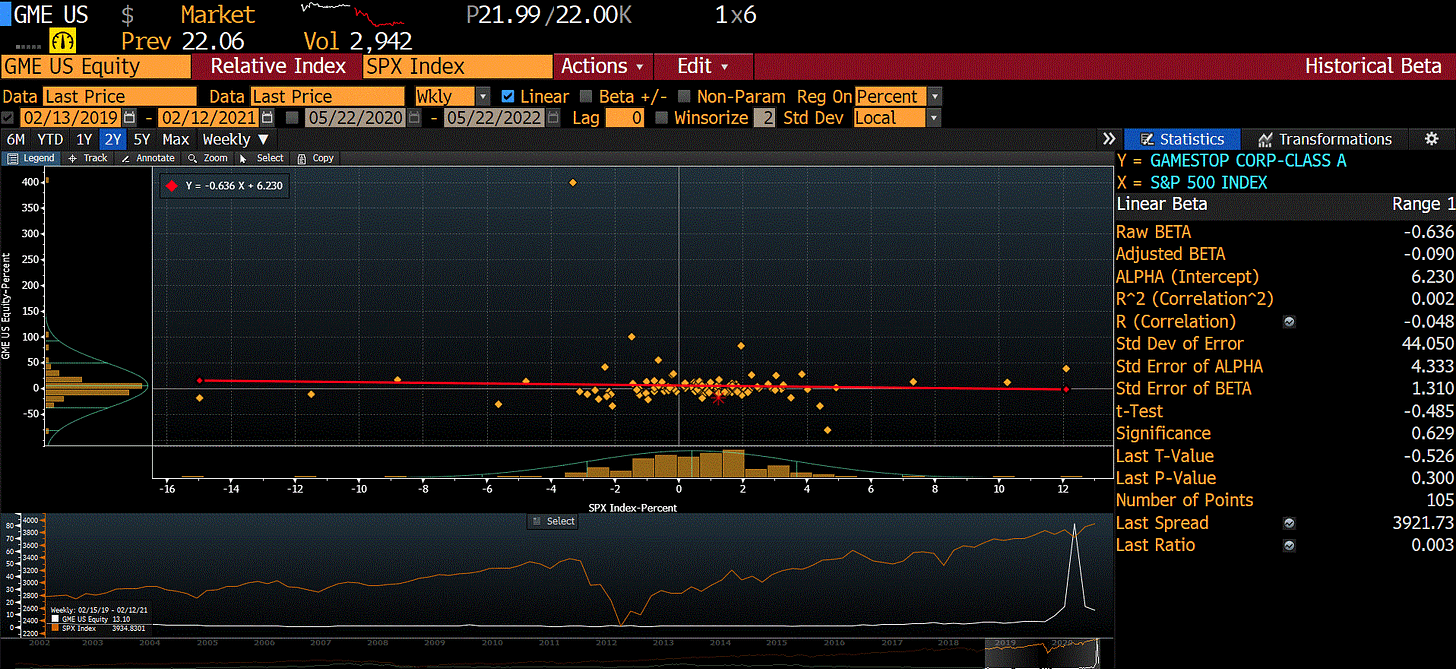Image resolution: width=1456 pixels, height=669 pixels.
Task: Click the 05/22/2022 date field
Action: [493, 118]
